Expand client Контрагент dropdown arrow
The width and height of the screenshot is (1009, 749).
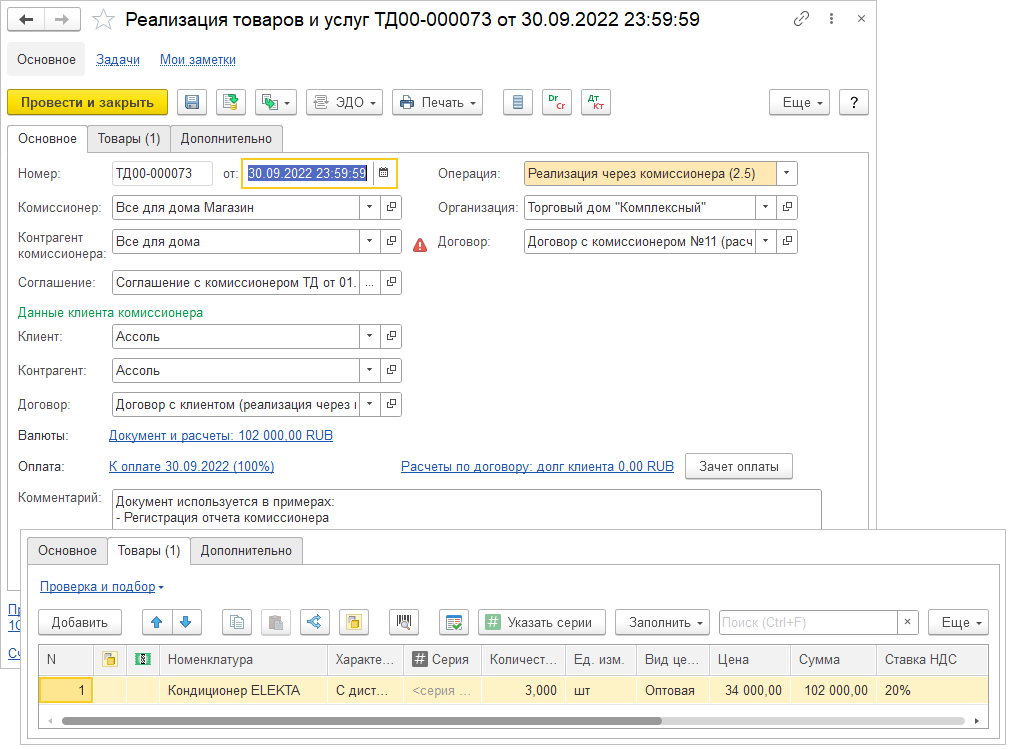(x=369, y=370)
